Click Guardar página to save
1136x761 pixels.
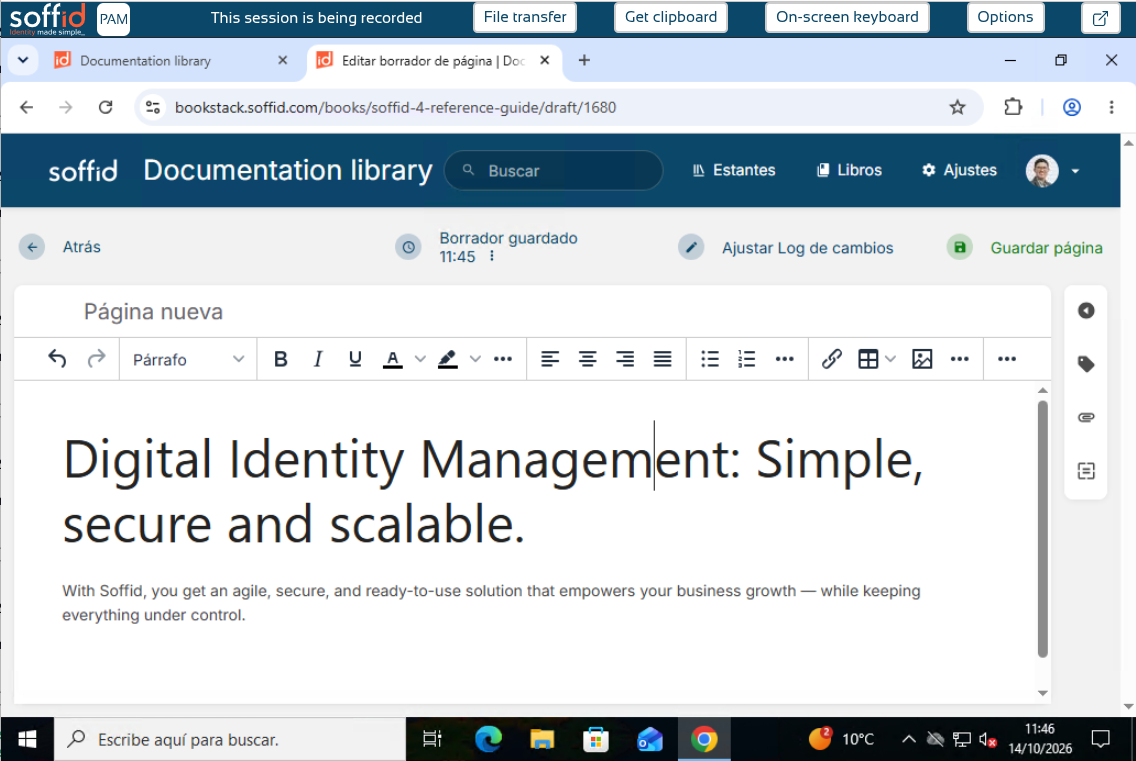(1025, 248)
